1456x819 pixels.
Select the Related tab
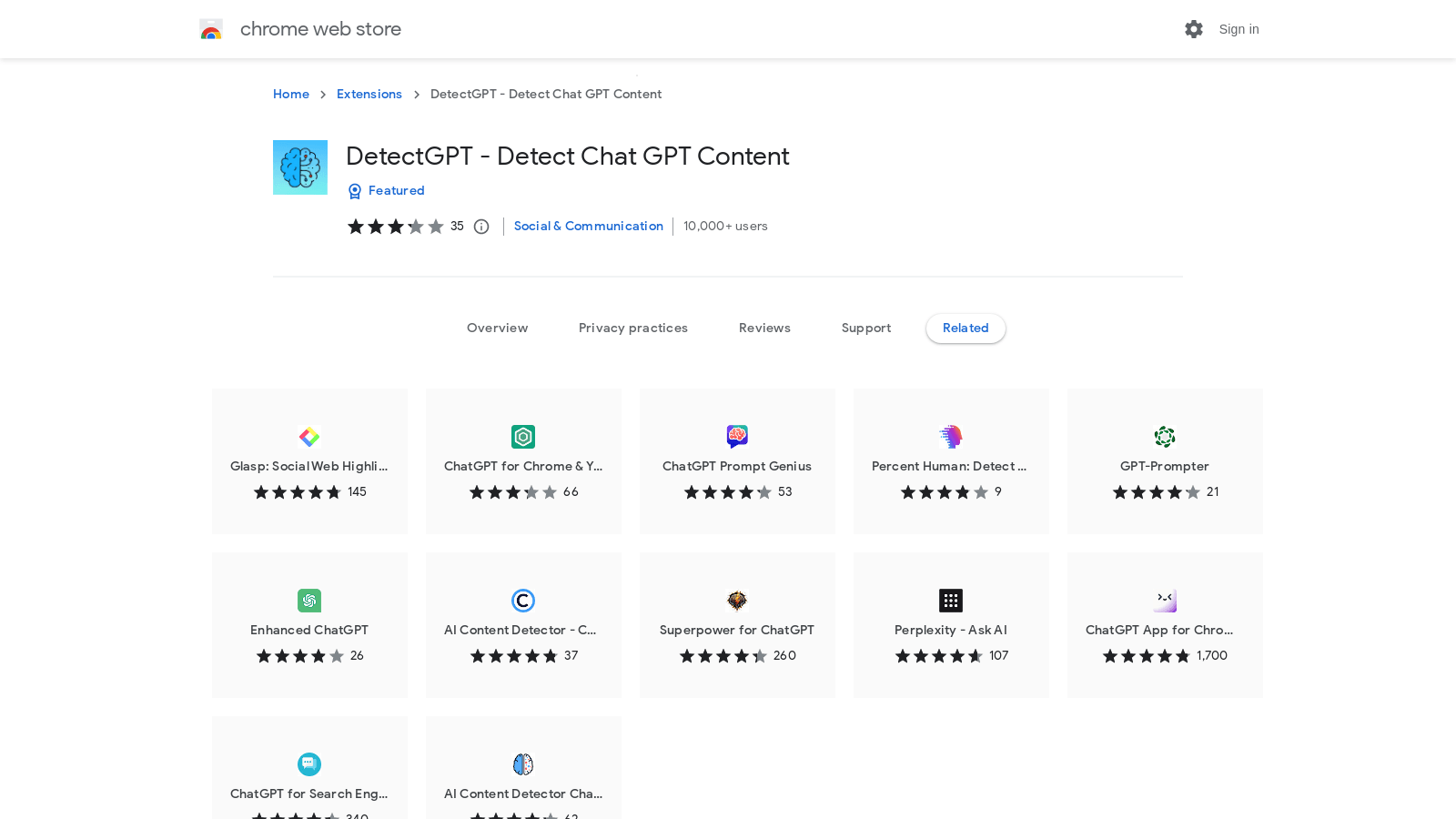966,329
